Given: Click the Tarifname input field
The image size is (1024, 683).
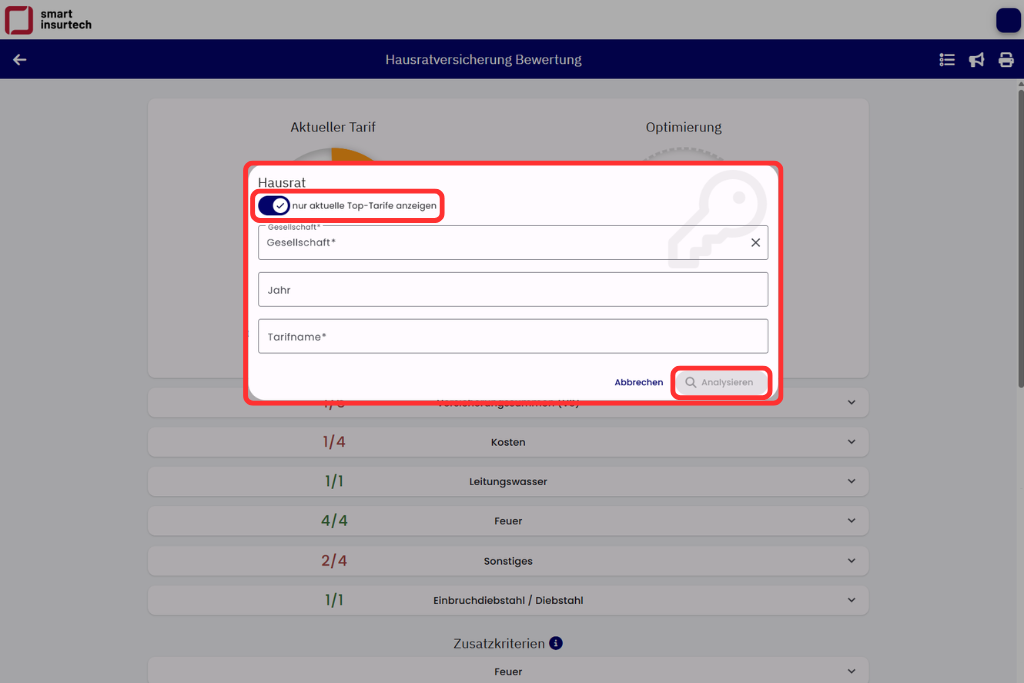Looking at the screenshot, I should point(512,337).
